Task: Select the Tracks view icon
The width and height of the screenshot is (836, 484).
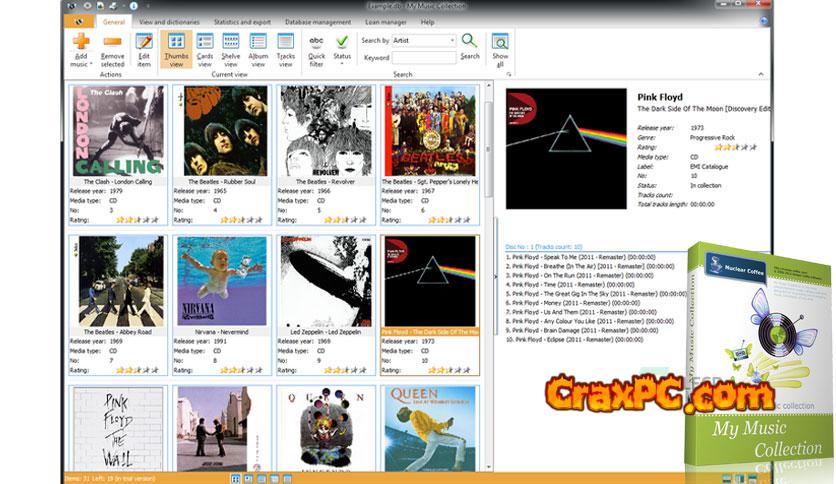Action: (286, 42)
